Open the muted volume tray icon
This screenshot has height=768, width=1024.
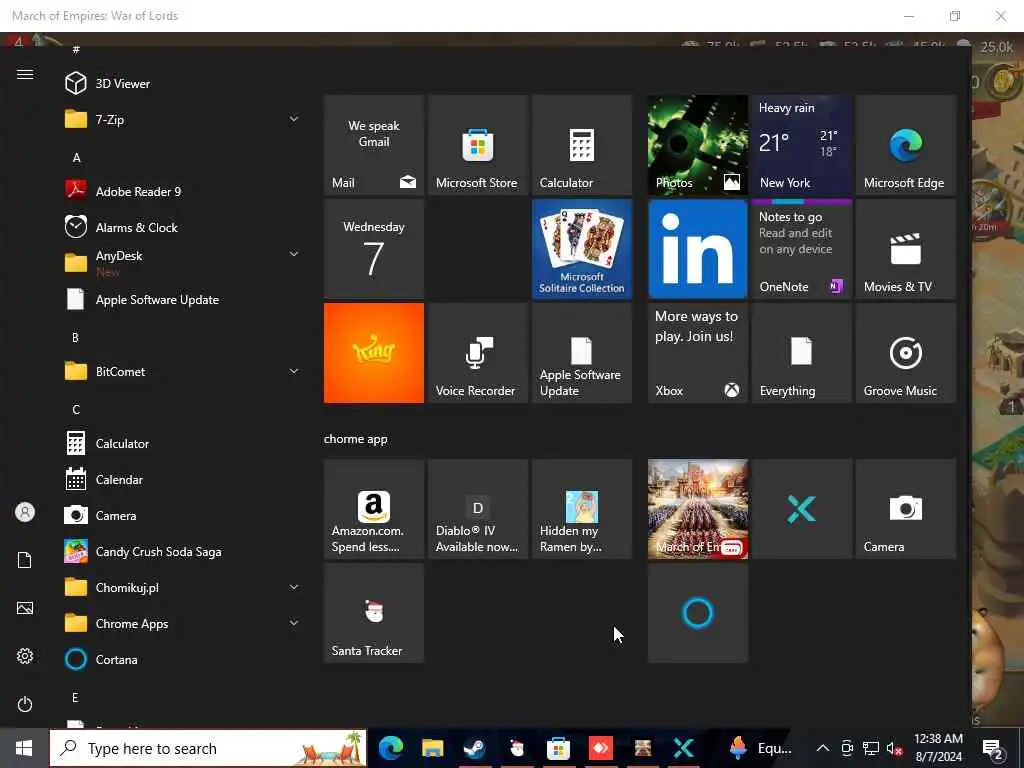click(x=894, y=748)
